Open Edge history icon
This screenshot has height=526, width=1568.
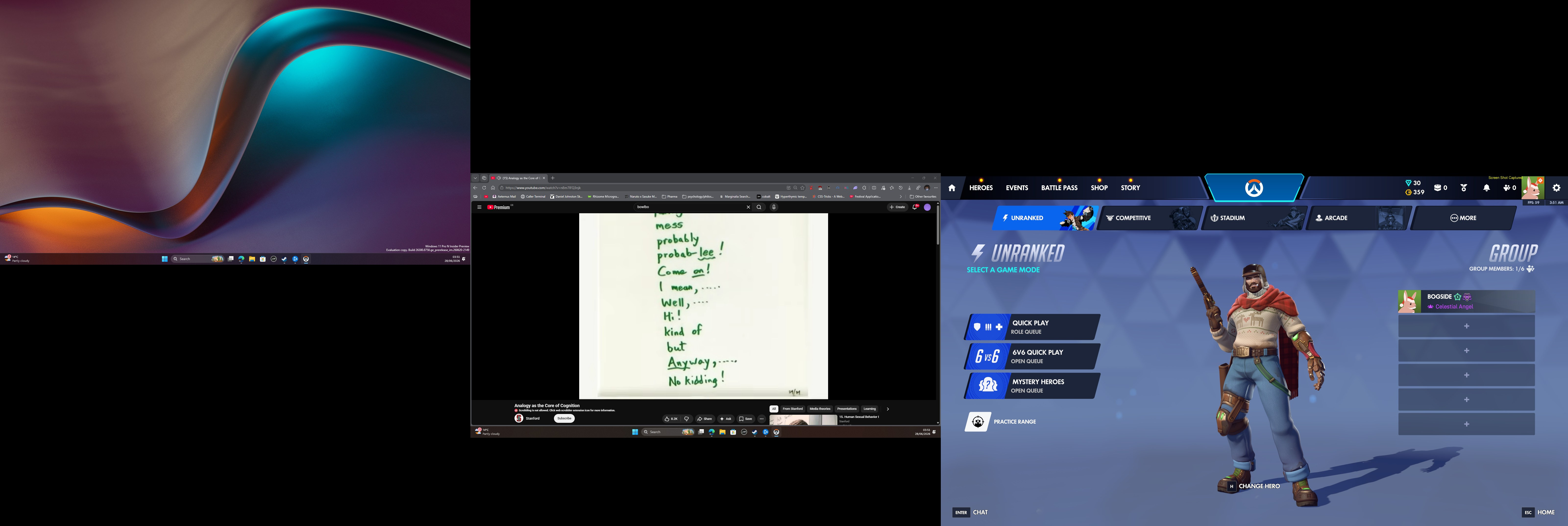click(x=900, y=188)
